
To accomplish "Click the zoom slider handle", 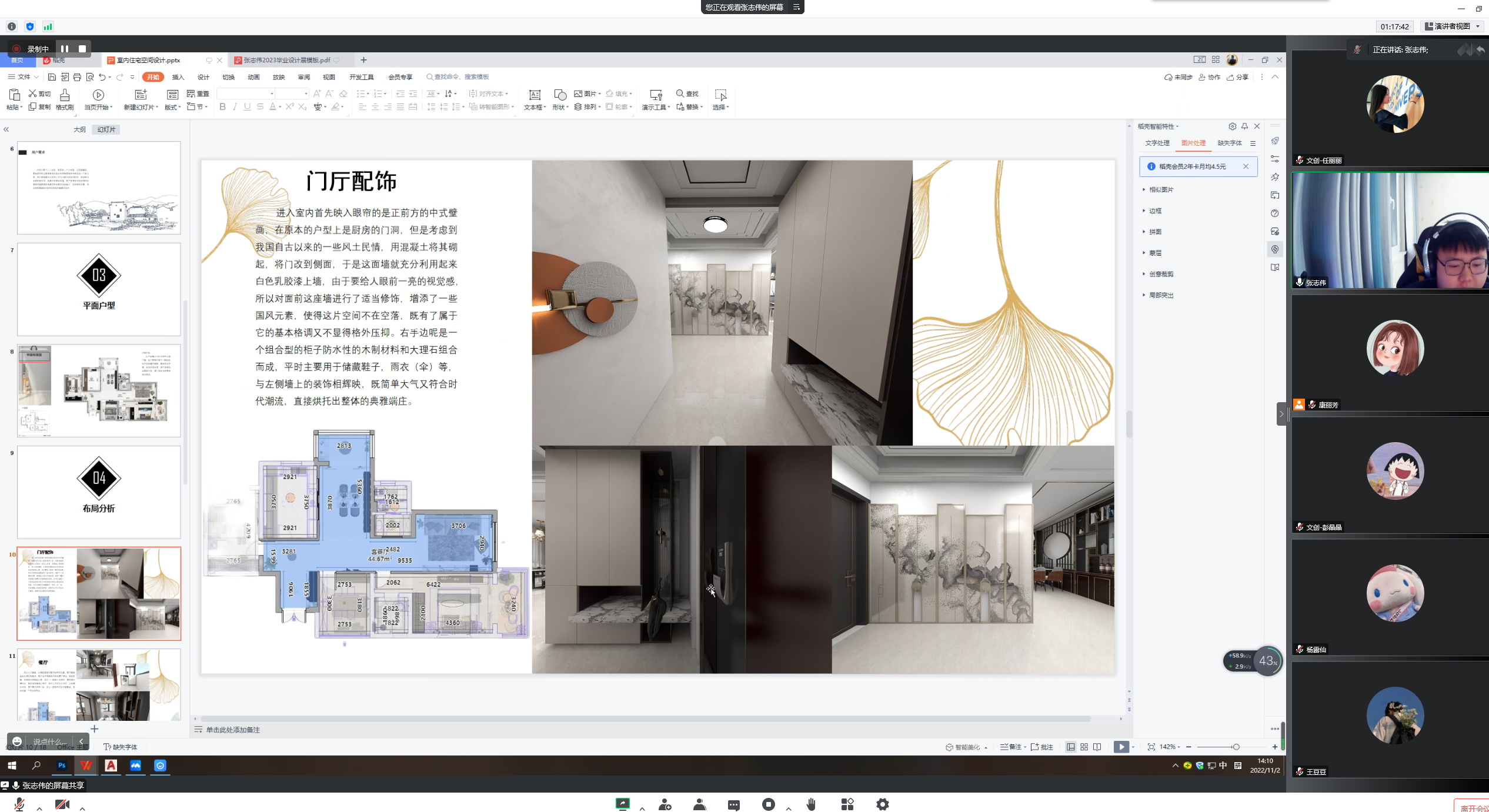I will pos(1236,747).
